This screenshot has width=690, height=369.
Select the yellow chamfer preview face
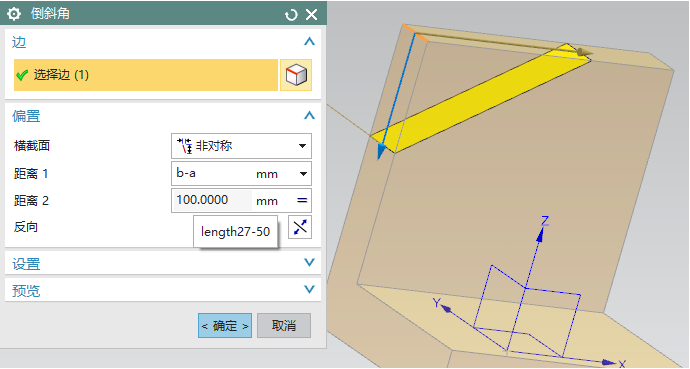coord(480,99)
